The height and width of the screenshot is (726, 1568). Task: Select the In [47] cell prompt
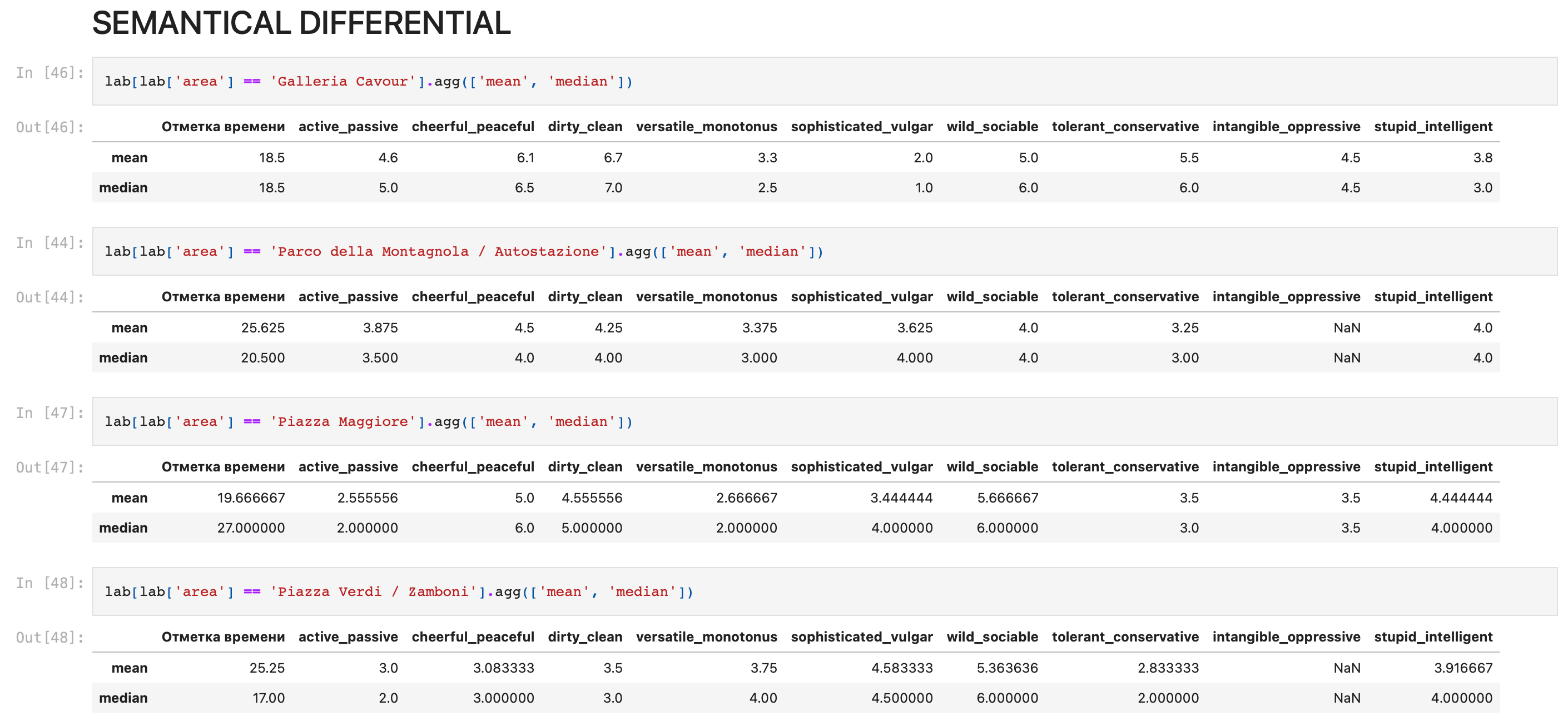pos(50,413)
